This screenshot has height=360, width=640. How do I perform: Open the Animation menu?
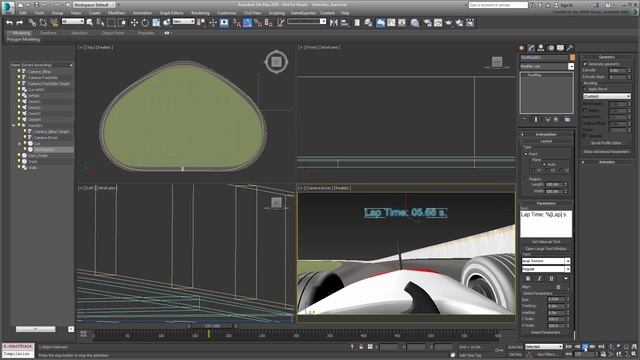(142, 13)
